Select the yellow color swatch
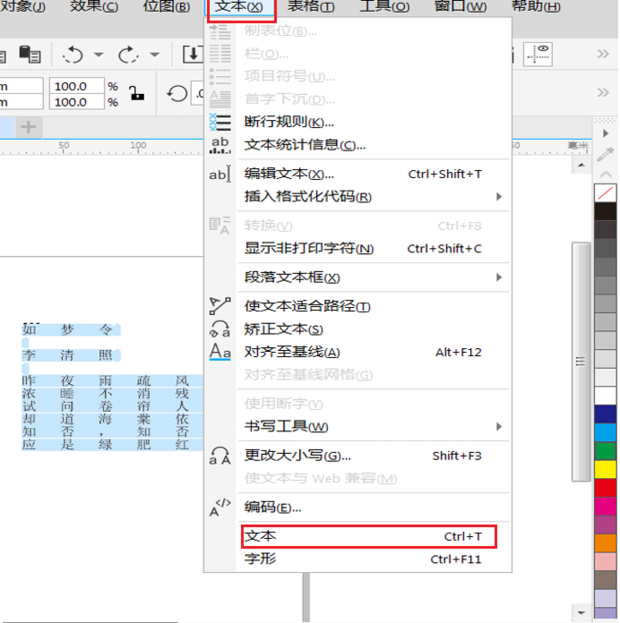620x623 pixels. (x=605, y=470)
